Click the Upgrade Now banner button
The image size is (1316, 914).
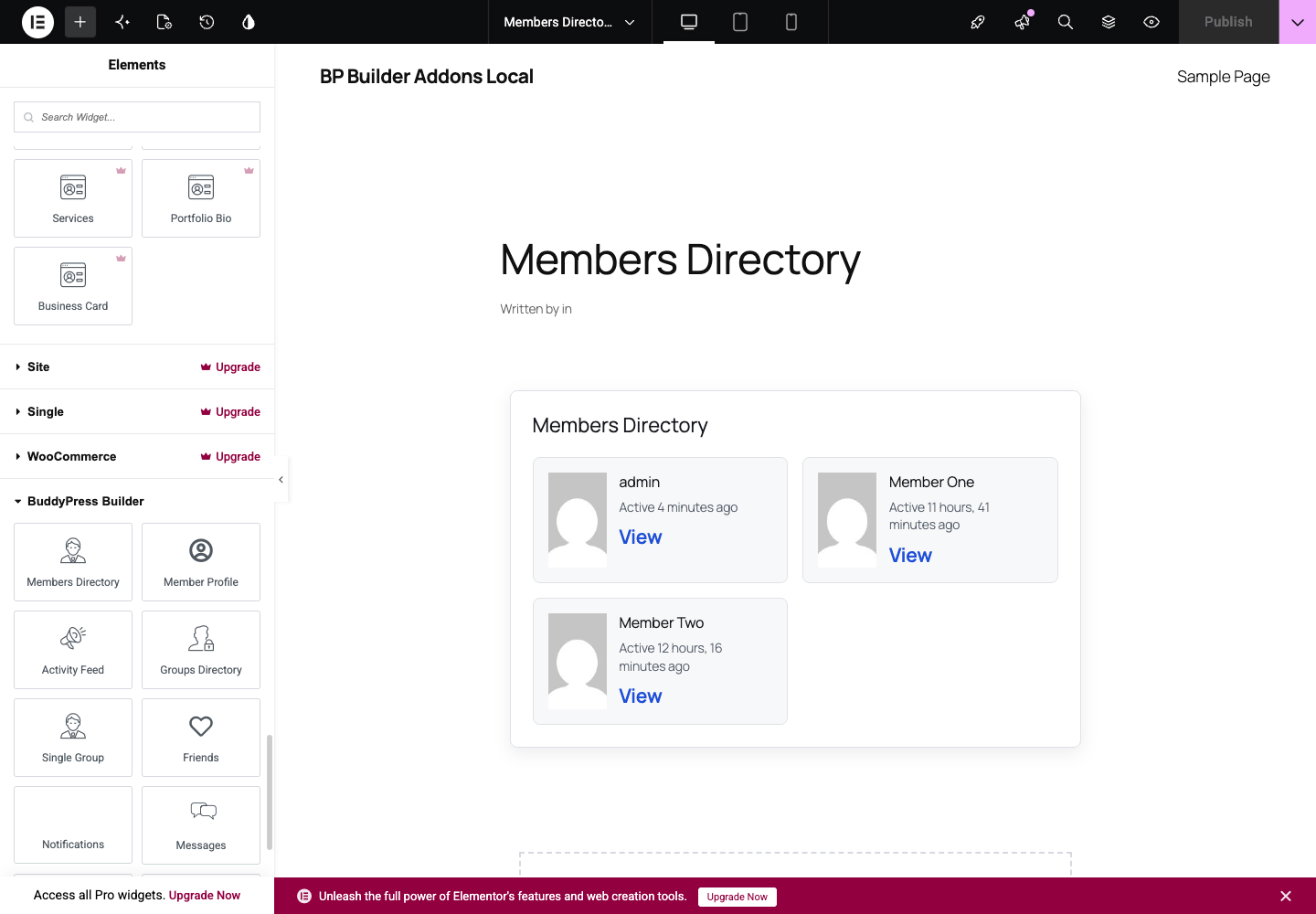[x=738, y=897]
